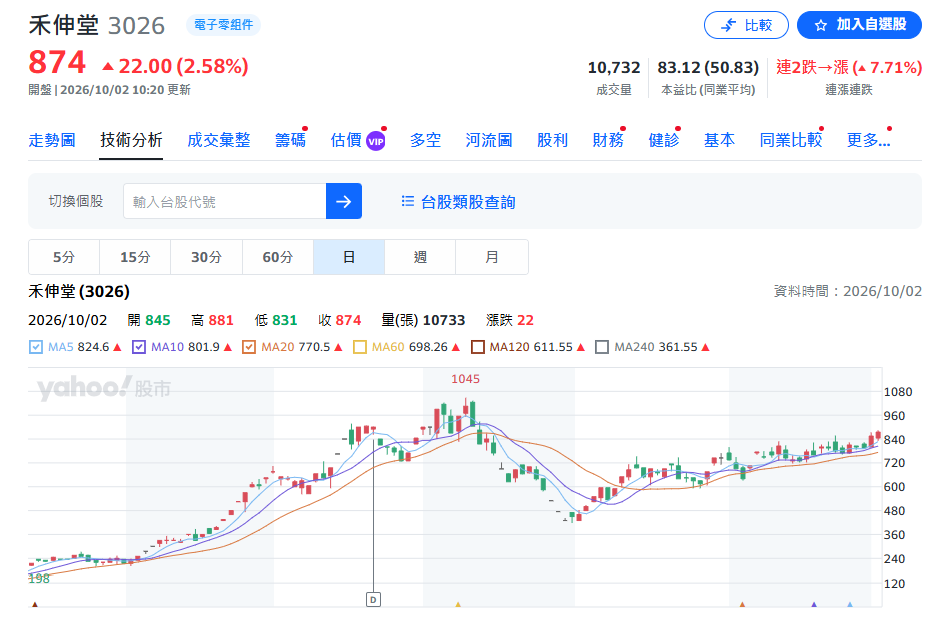This screenshot has width=927, height=620.
Task: Toggle the MA5 moving average checkbox
Action: click(35, 347)
